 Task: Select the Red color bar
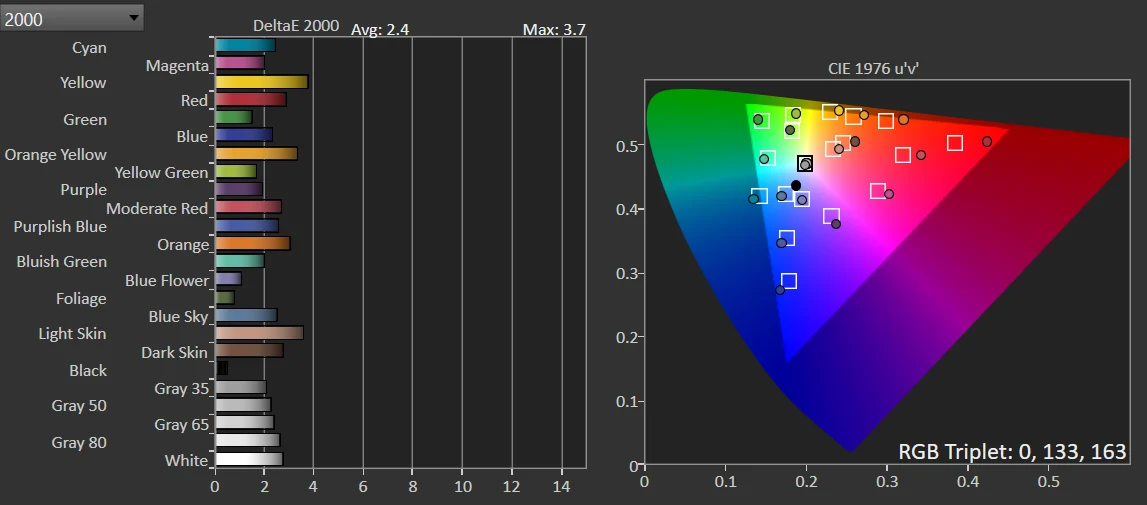coord(250,100)
